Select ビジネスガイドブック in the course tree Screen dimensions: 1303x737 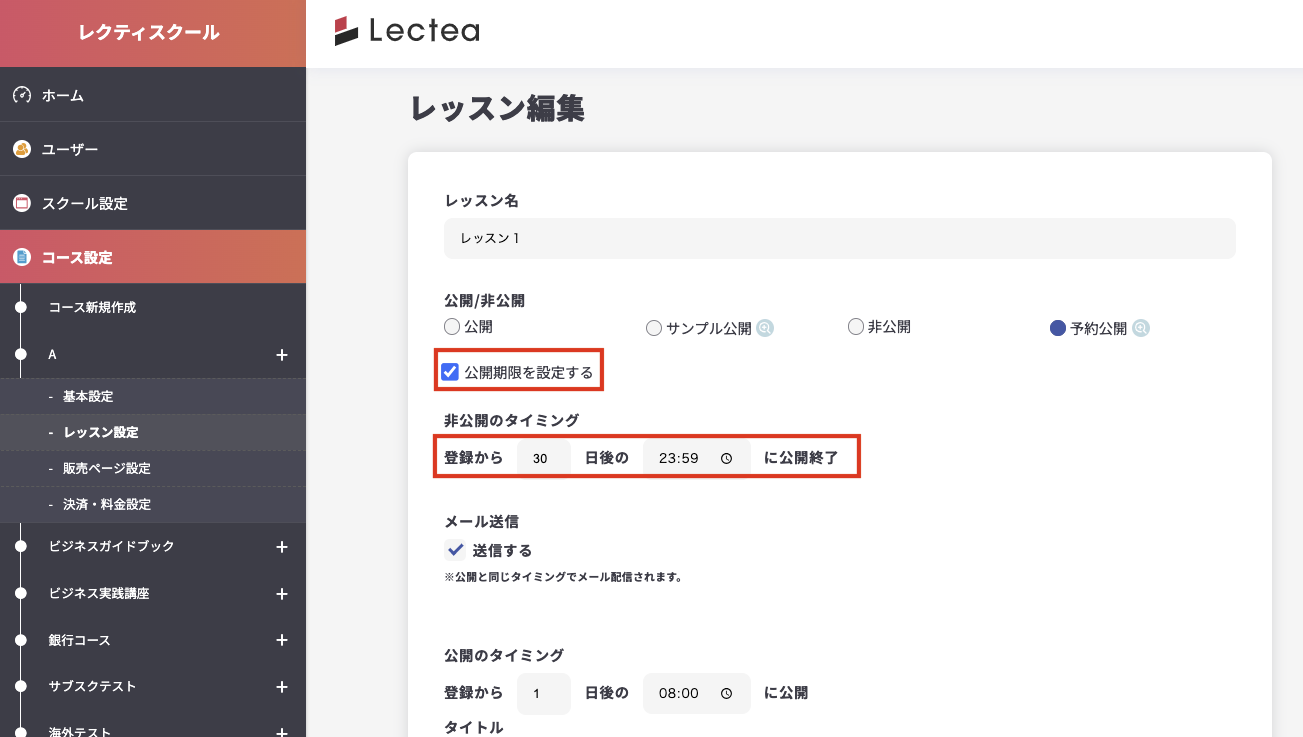[x=111, y=547]
